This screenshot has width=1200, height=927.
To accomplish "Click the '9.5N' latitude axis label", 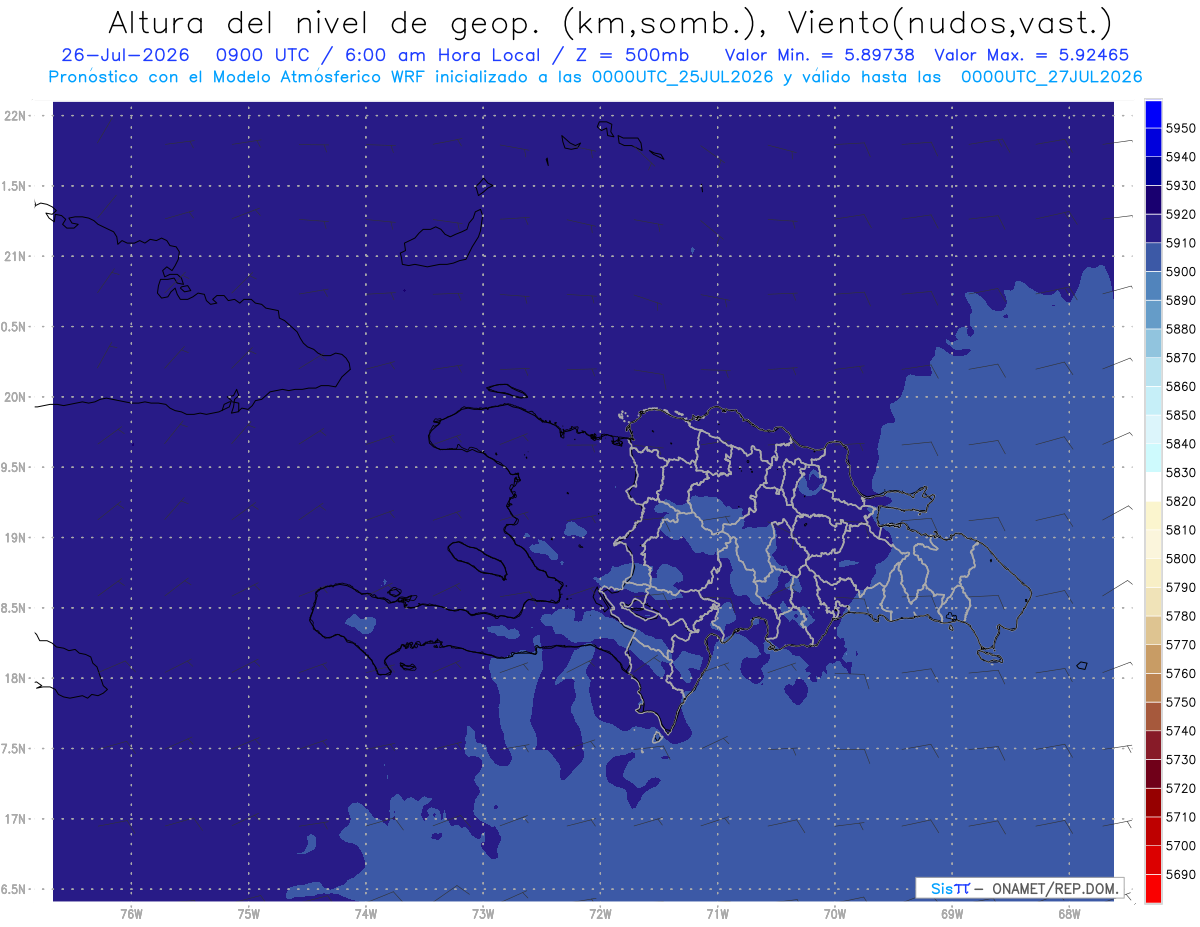I will click(14, 467).
